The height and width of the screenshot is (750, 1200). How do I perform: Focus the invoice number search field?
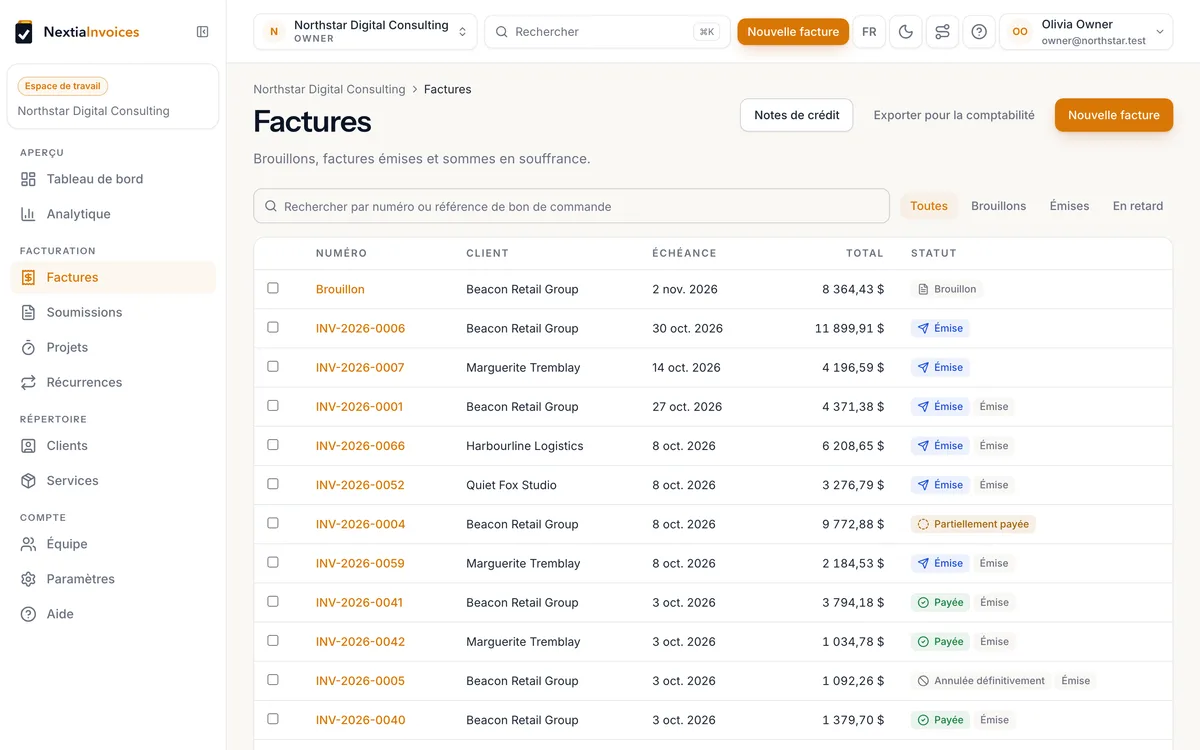tap(572, 206)
